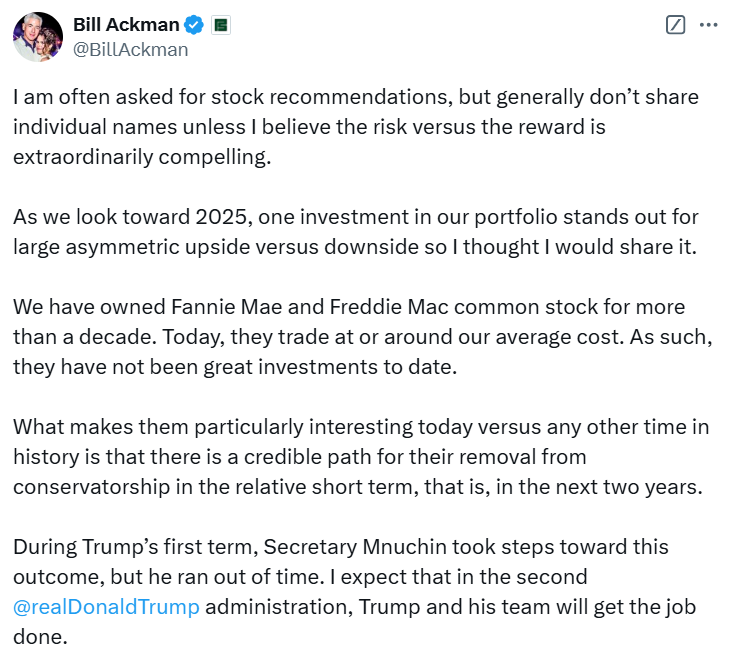Click the Bill Ackman display name
734x660 pixels.
126,25
